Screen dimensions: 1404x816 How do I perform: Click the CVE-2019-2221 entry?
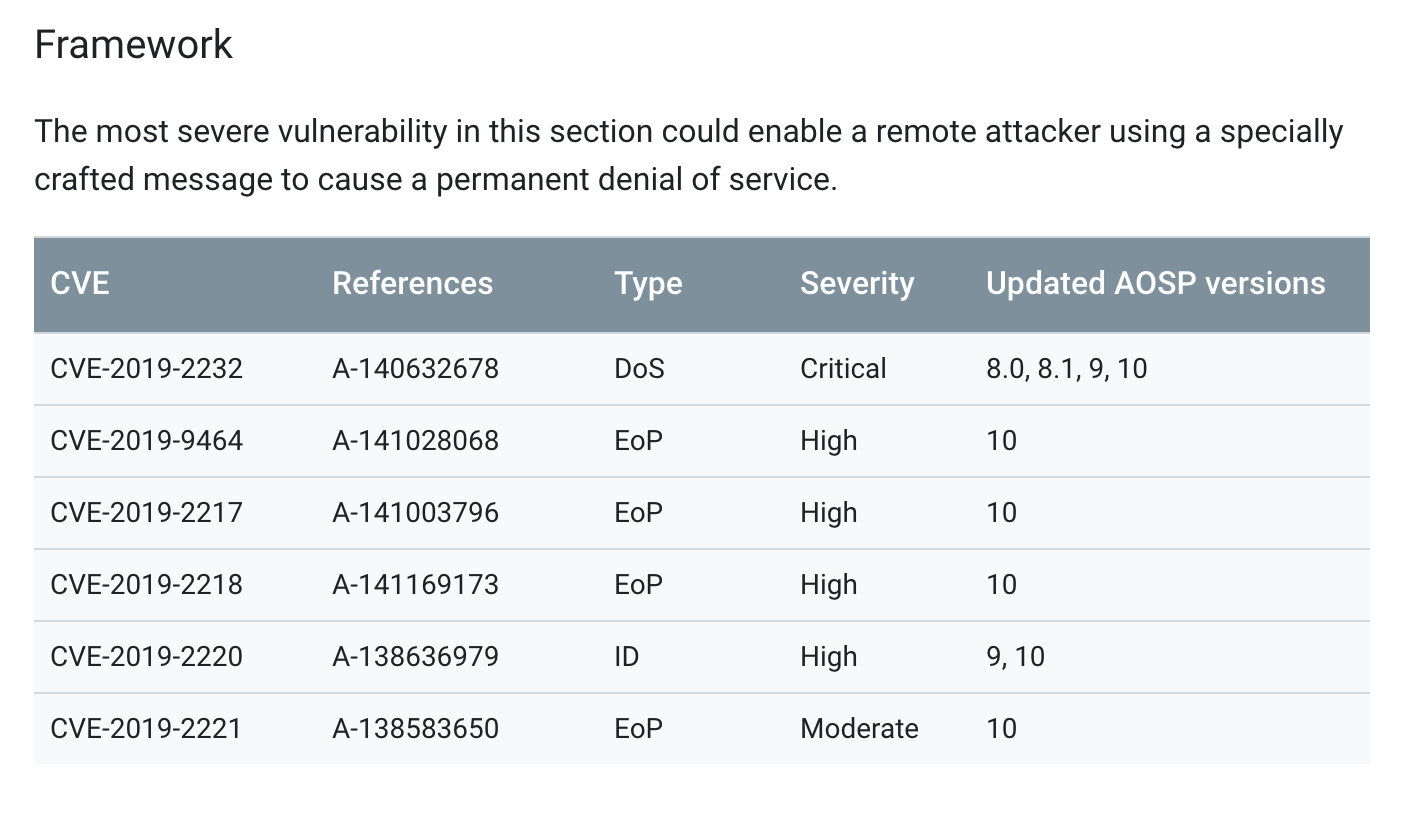point(146,729)
